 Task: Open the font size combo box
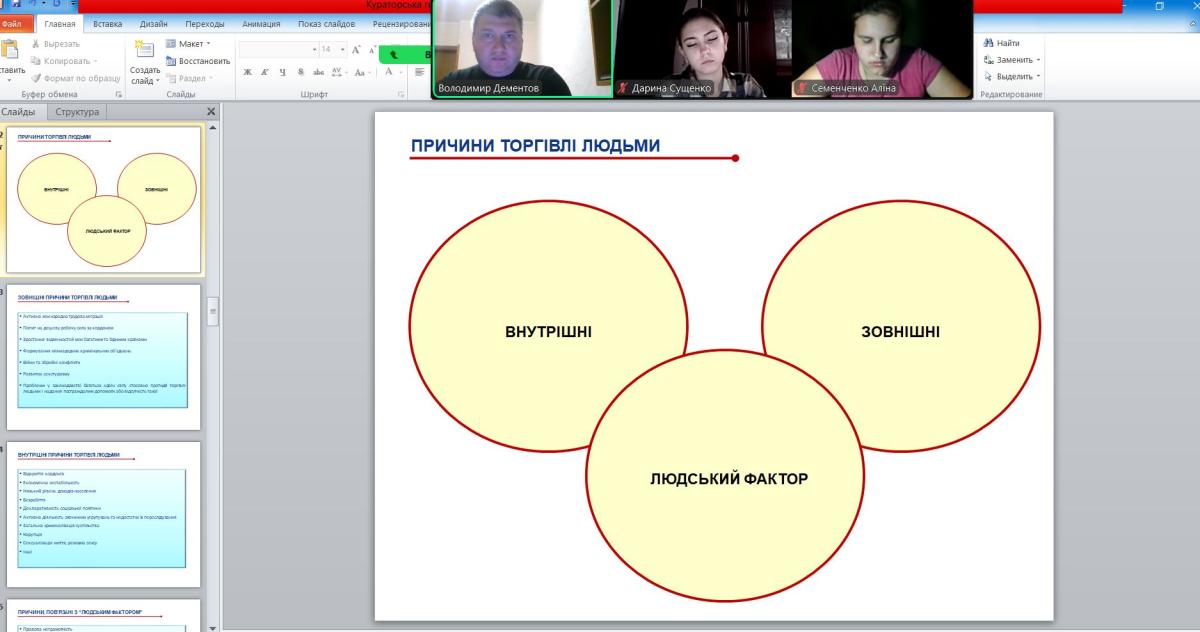click(329, 49)
